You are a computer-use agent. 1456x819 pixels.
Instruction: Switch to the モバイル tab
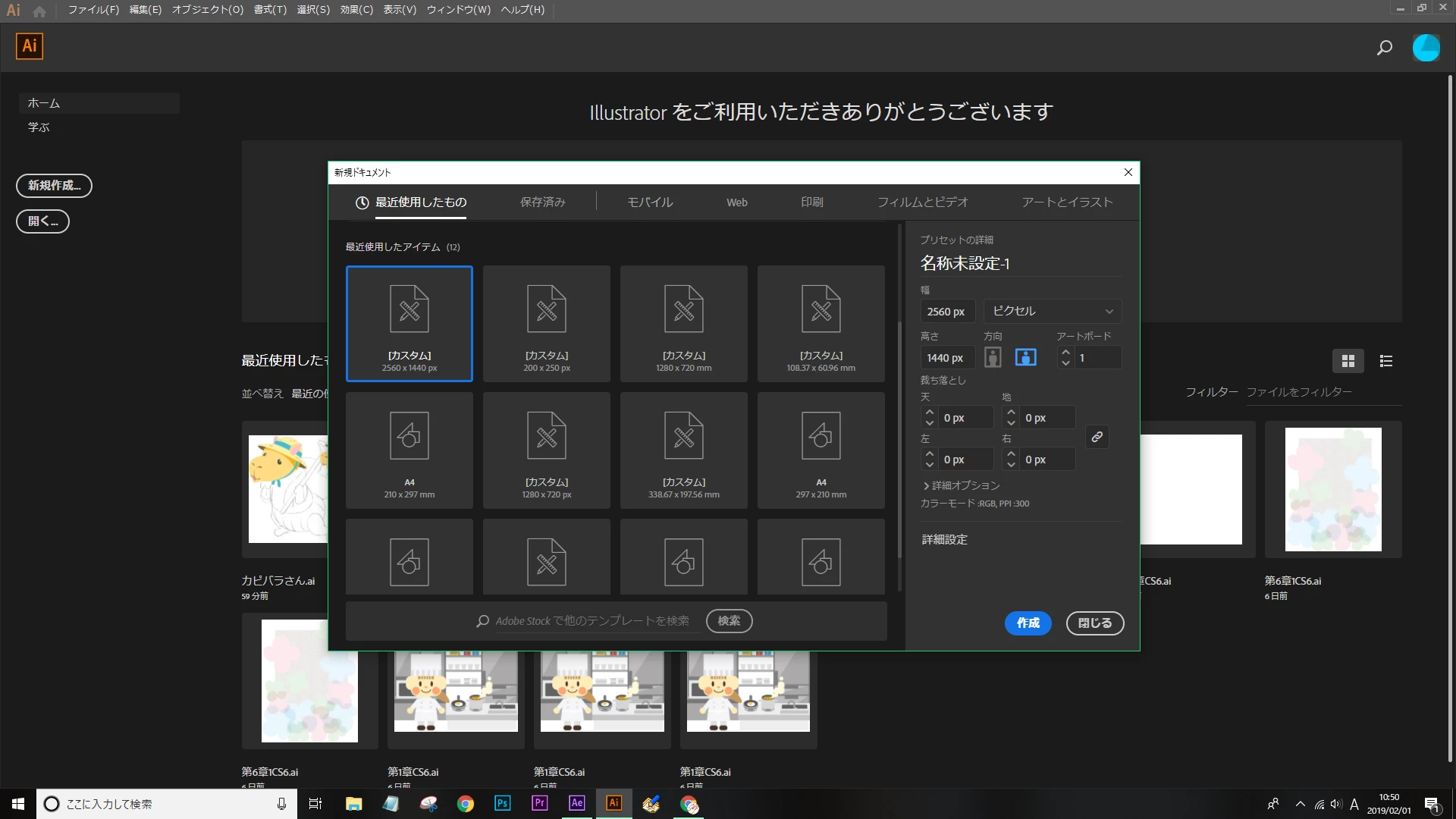click(x=650, y=202)
